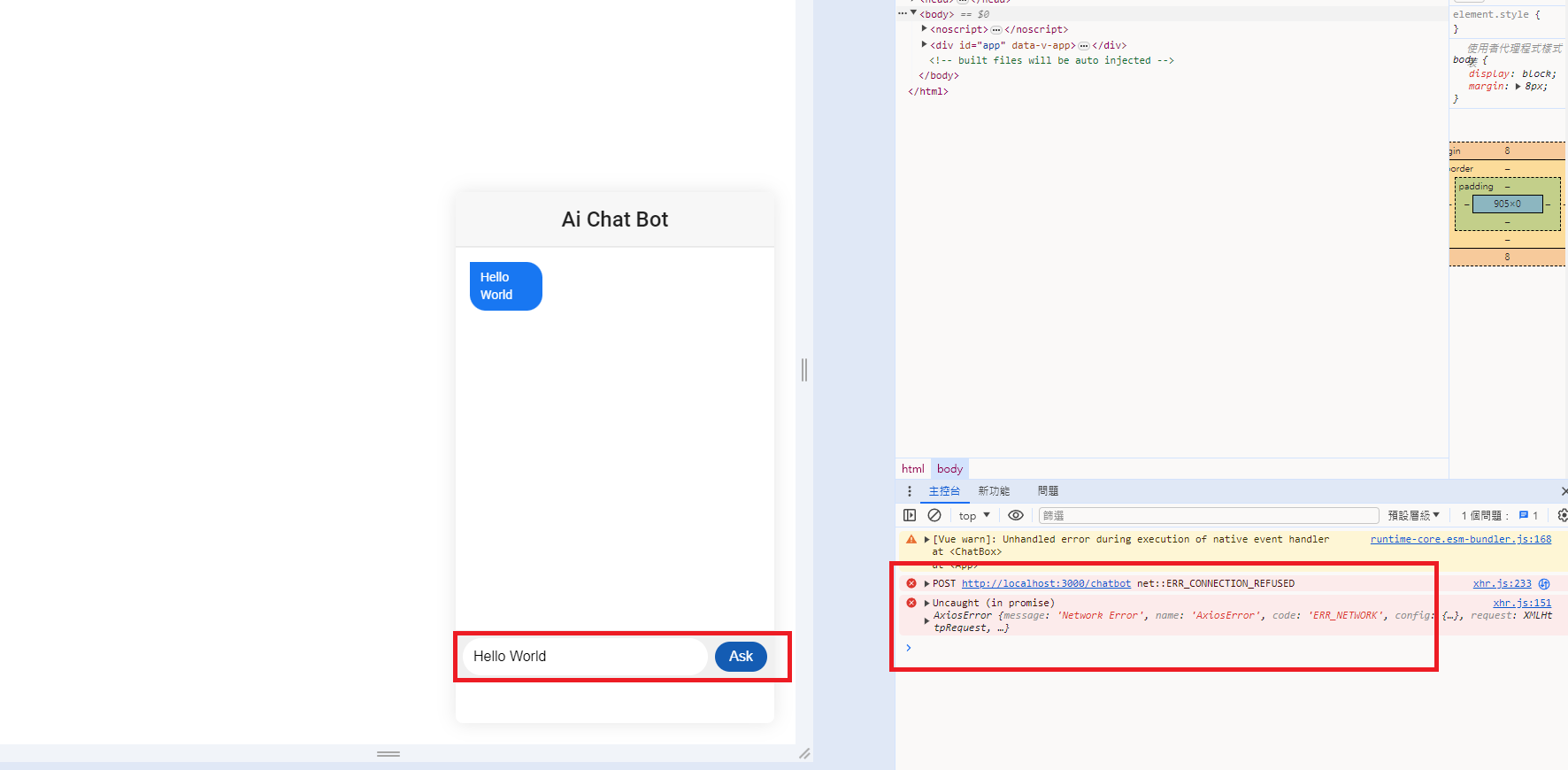Screen dimensions: 1568x770
Task: Open the three-dot drawer menu beside 主控台
Action: (909, 491)
